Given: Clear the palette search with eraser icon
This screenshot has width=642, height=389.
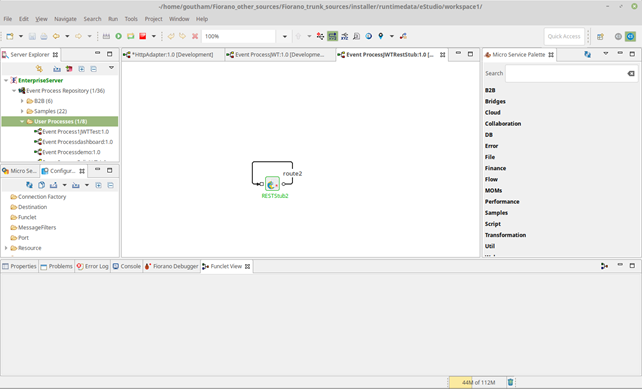Looking at the screenshot, I should pos(631,73).
